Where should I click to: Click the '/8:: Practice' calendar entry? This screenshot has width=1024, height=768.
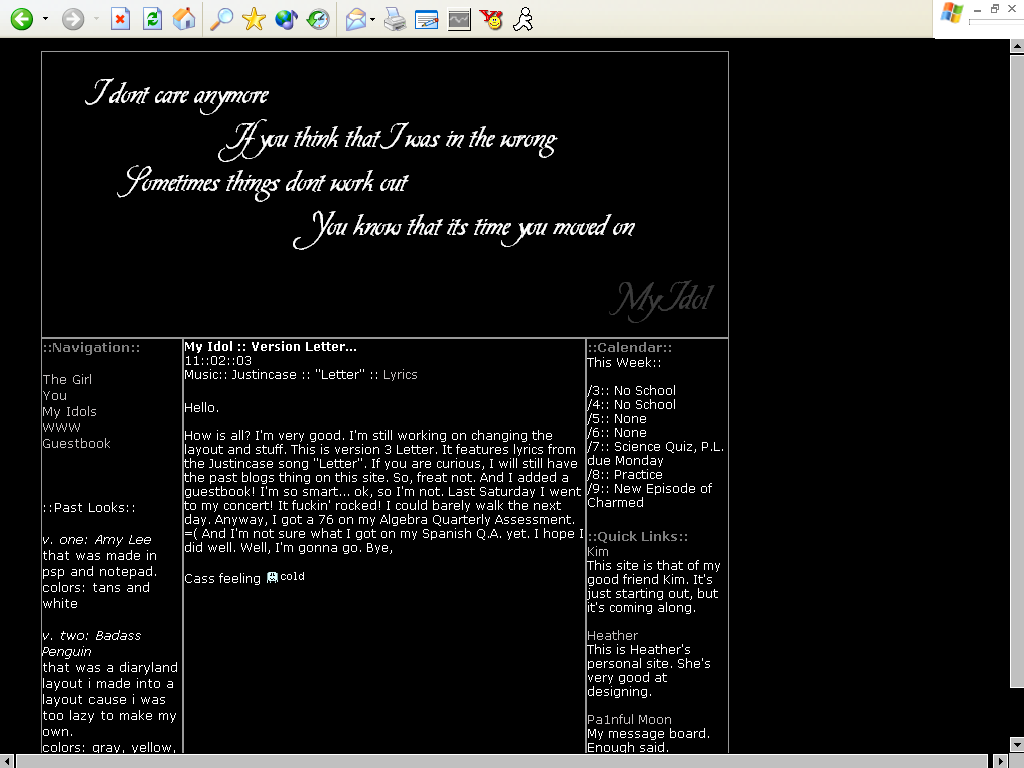pyautogui.click(x=625, y=475)
